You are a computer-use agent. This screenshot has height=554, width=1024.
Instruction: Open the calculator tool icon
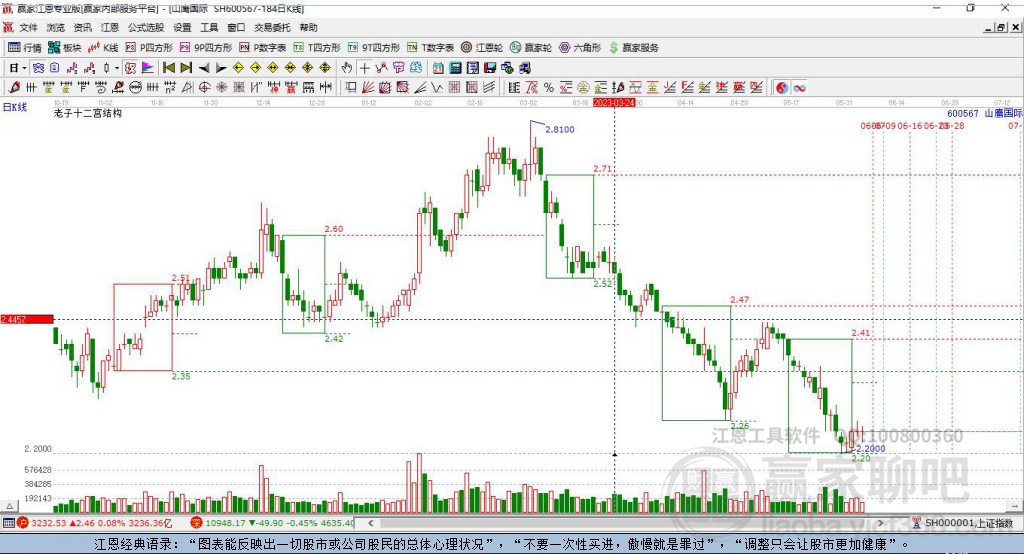click(x=455, y=67)
